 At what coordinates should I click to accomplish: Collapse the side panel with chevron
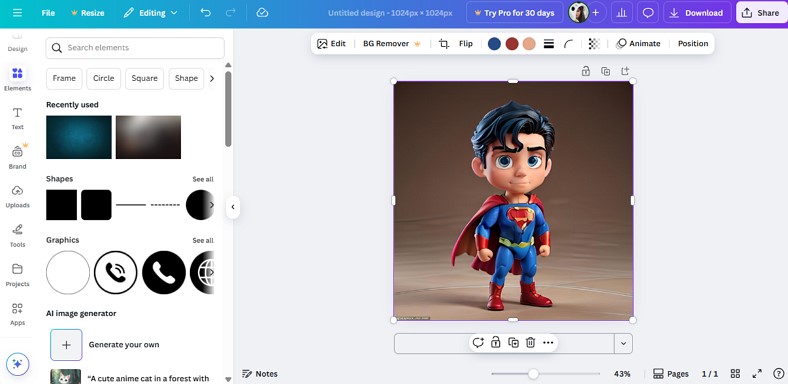(x=233, y=207)
